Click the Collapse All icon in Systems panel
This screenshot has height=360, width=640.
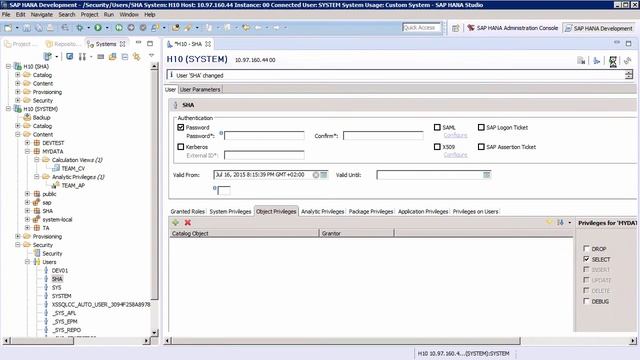(x=125, y=57)
